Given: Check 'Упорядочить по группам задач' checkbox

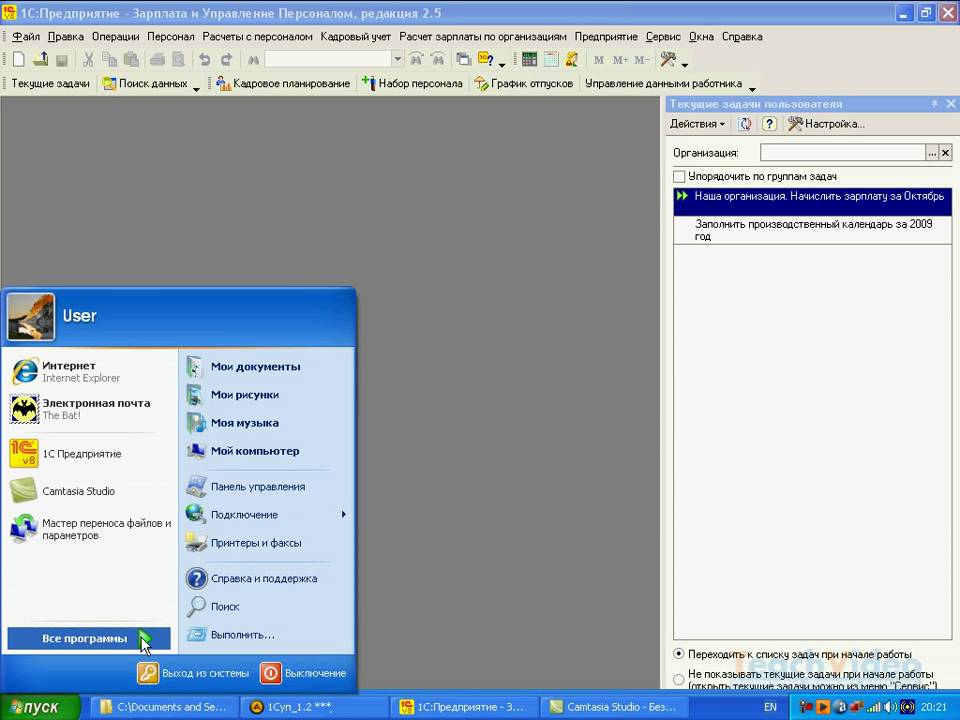Looking at the screenshot, I should (679, 176).
